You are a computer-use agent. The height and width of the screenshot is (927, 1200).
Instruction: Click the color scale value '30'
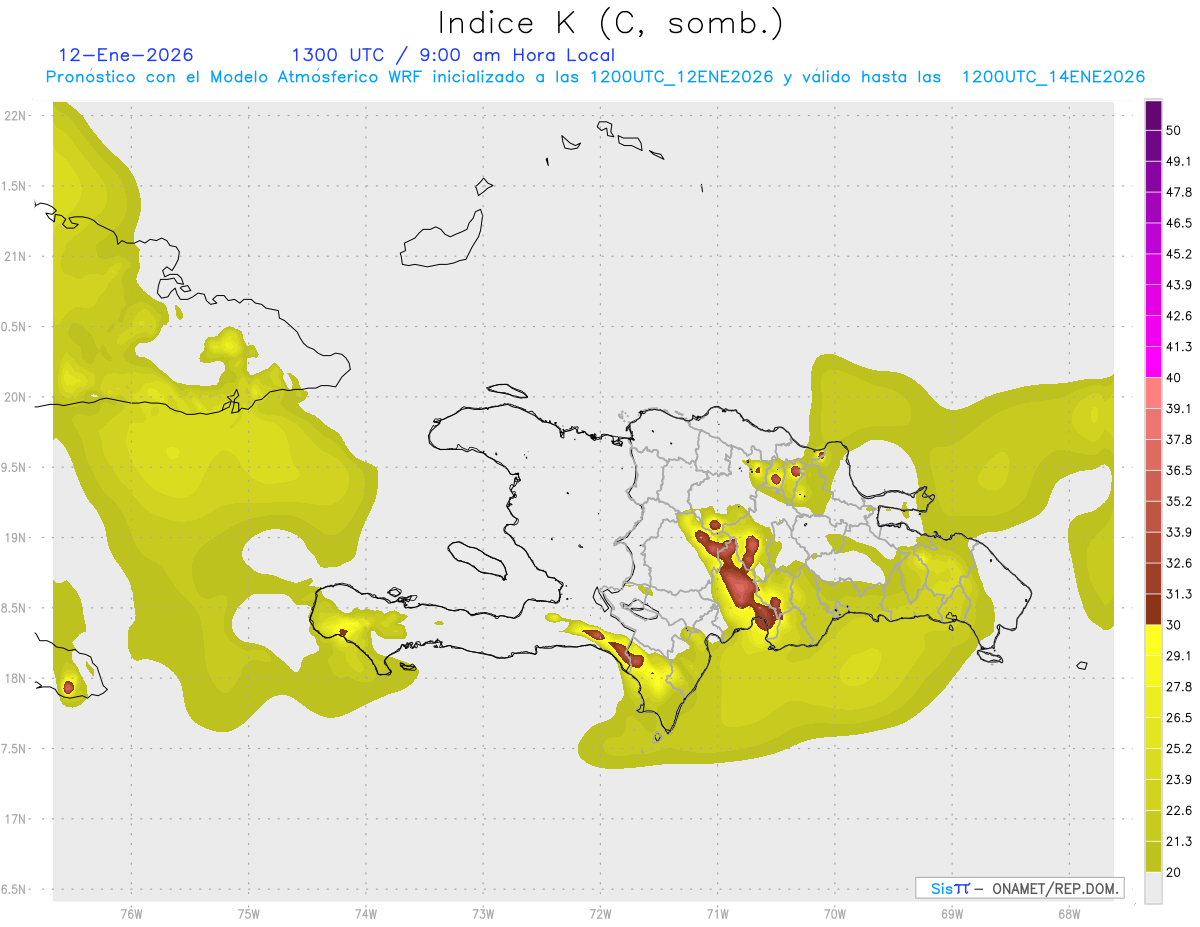pyautogui.click(x=1175, y=626)
